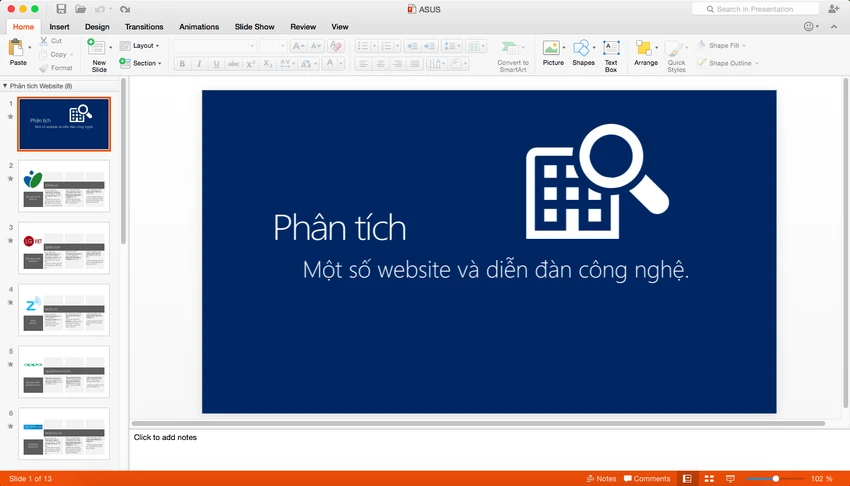Screen dimensions: 850x486
Task: Toggle Subscript formatting
Action: pyautogui.click(x=268, y=64)
